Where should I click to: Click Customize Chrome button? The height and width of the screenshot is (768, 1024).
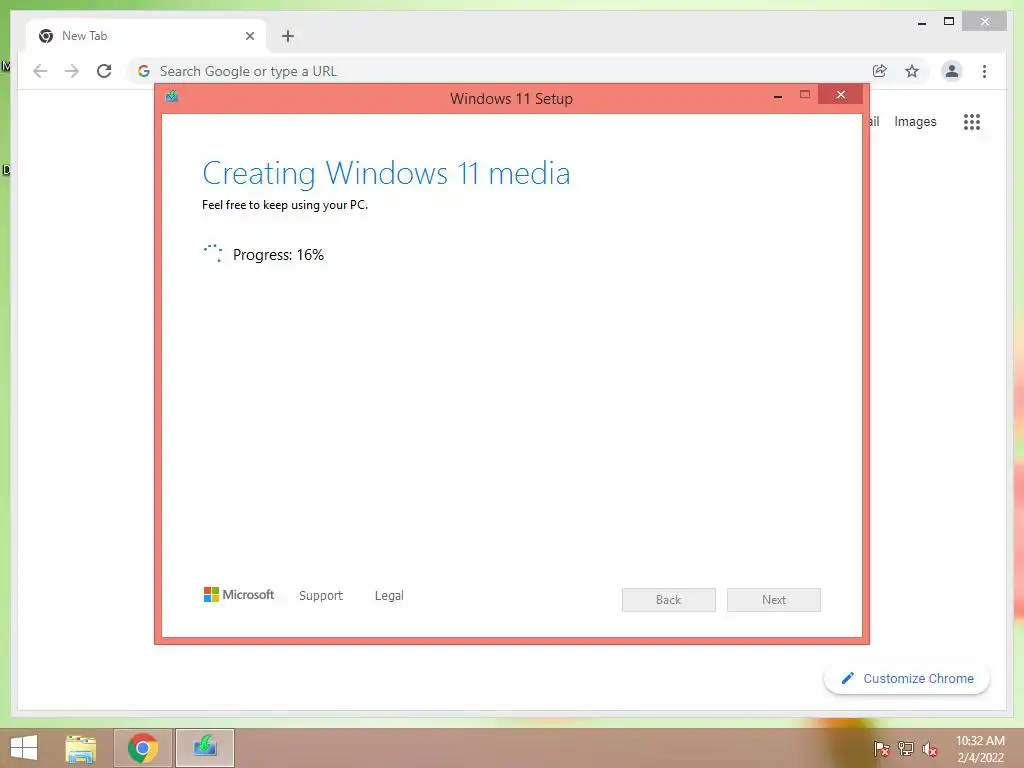point(907,679)
